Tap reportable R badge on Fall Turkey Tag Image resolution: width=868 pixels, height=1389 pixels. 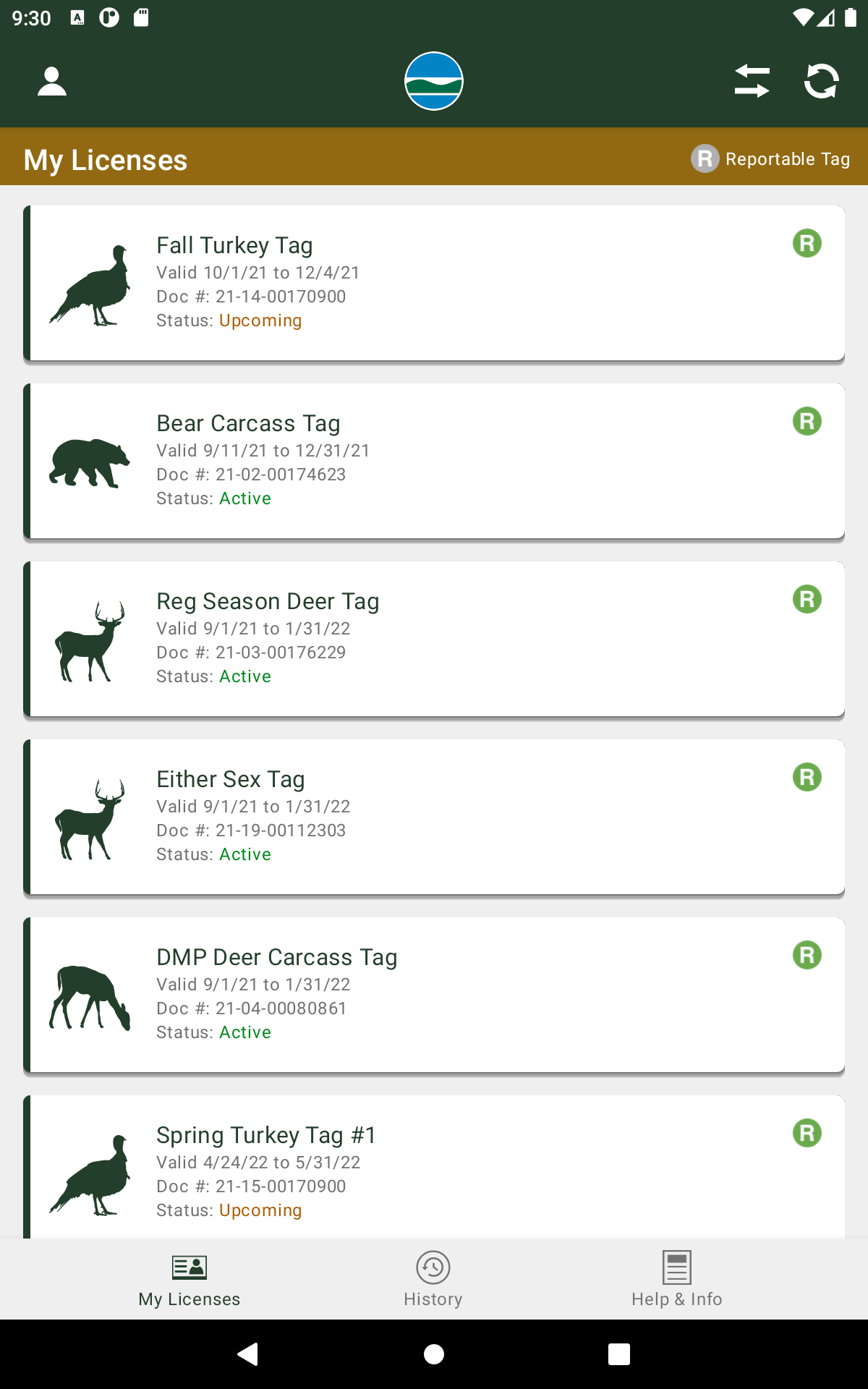pyautogui.click(x=807, y=243)
